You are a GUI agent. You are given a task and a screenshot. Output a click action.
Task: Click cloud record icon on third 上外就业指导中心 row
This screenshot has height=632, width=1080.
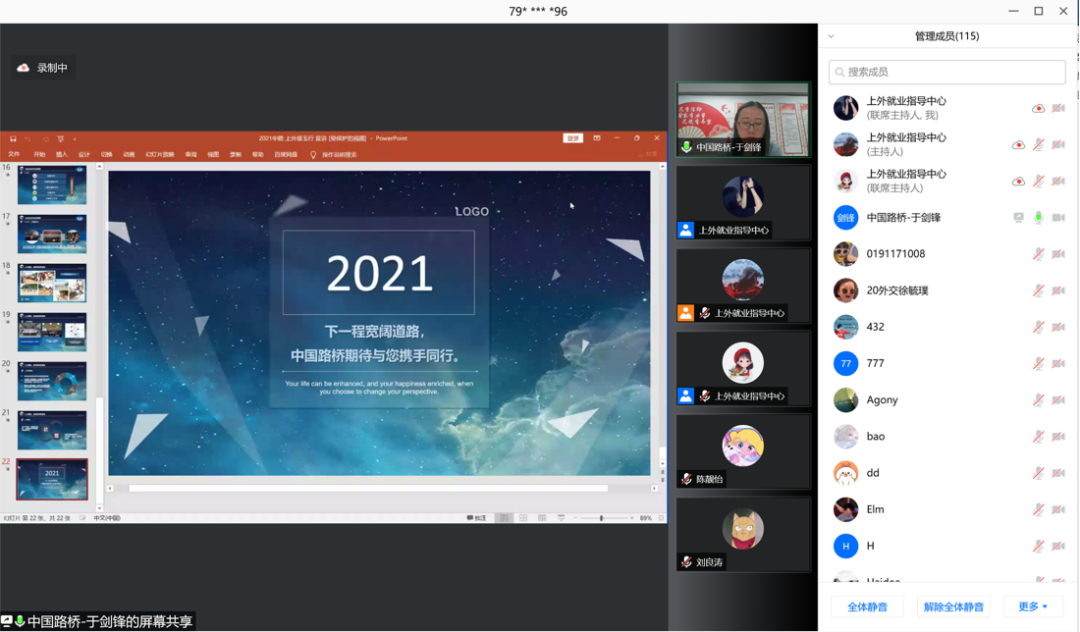(x=1018, y=181)
